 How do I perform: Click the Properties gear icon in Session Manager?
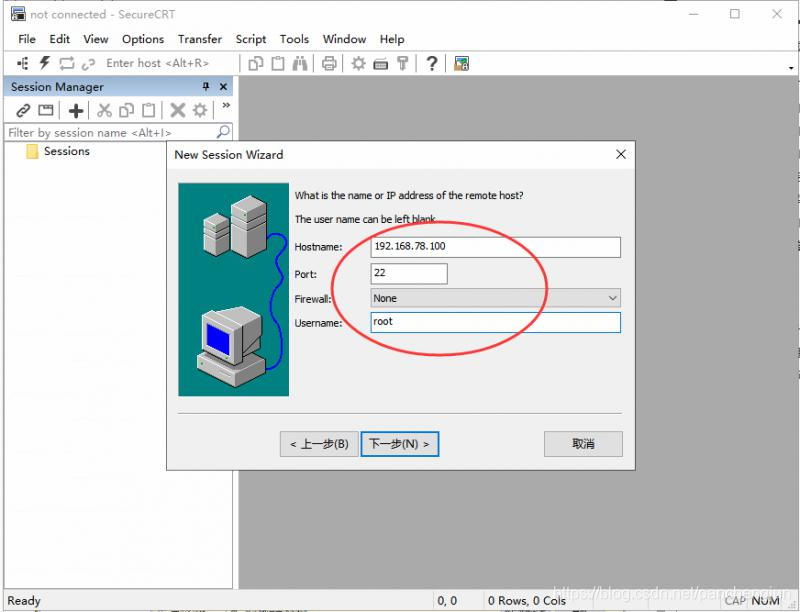[200, 110]
